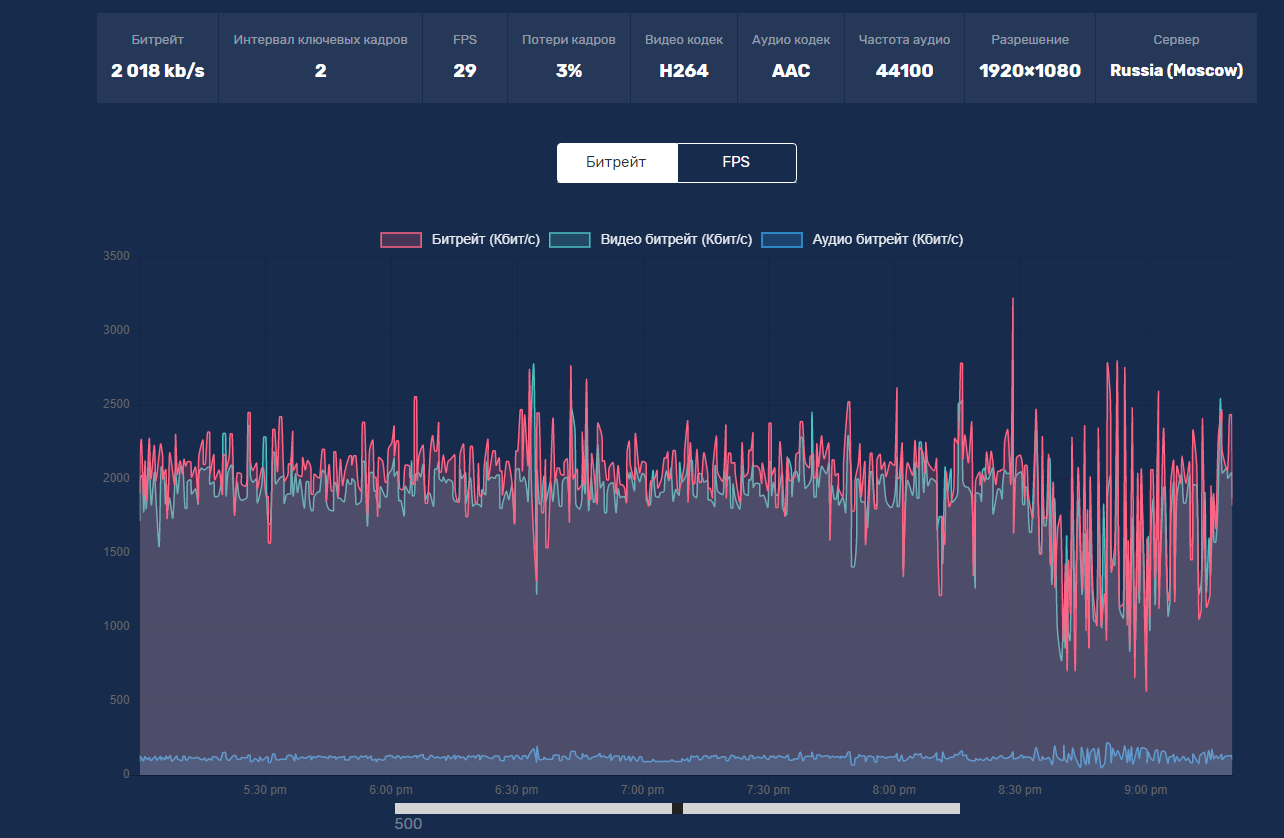The height and width of the screenshot is (838, 1284).
Task: Click the blue Аудио битрейт legend swatch
Action: pos(782,240)
